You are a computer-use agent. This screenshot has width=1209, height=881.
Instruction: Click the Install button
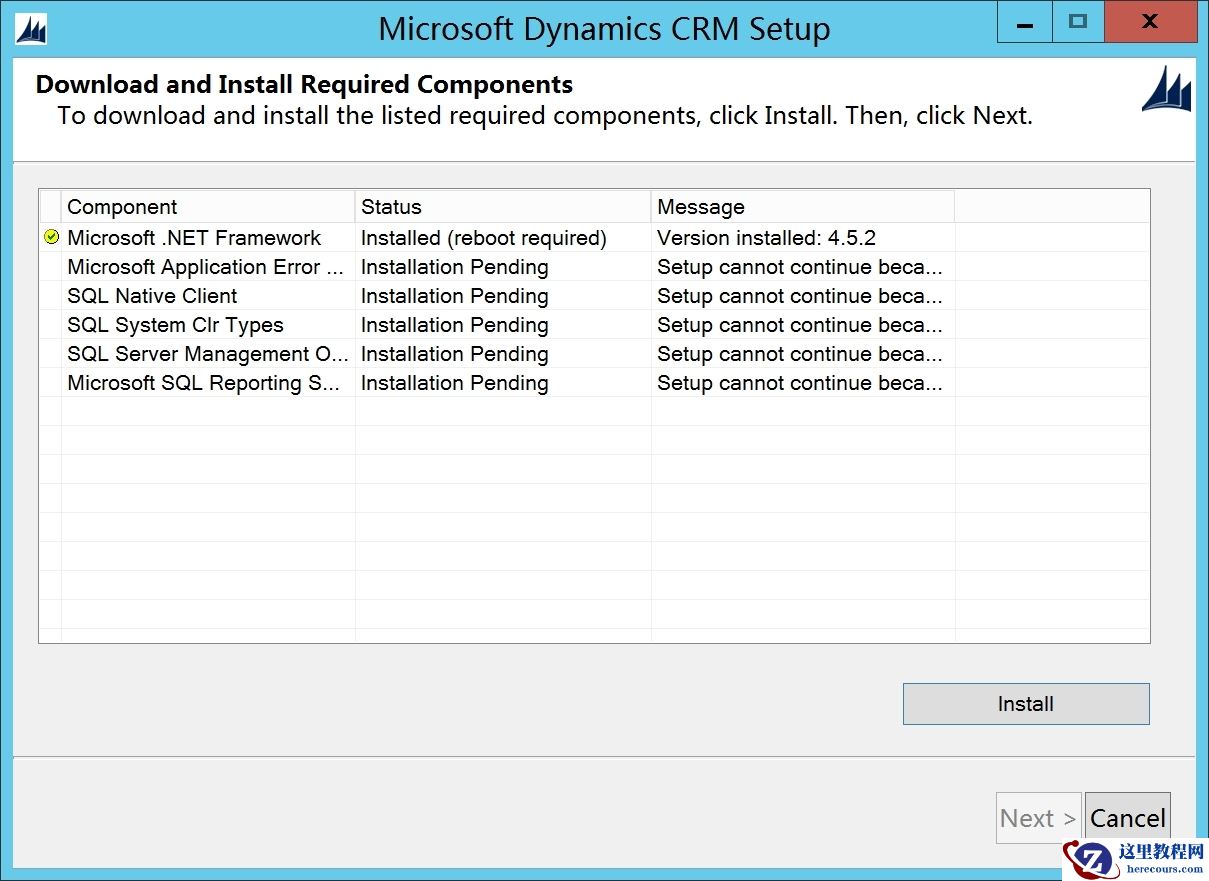tap(1025, 703)
